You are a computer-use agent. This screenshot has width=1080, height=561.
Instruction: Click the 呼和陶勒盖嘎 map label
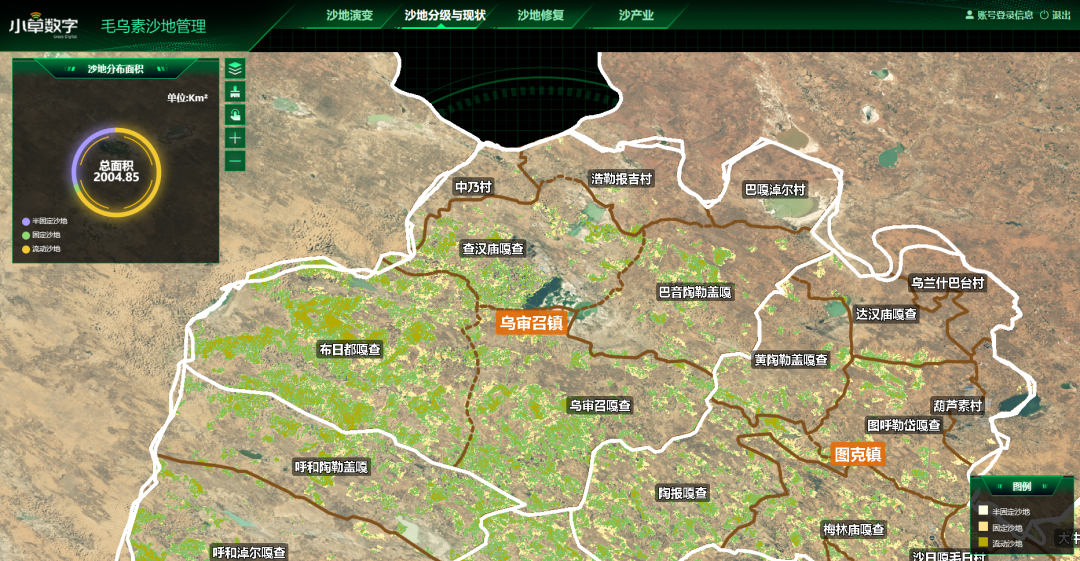(x=331, y=467)
